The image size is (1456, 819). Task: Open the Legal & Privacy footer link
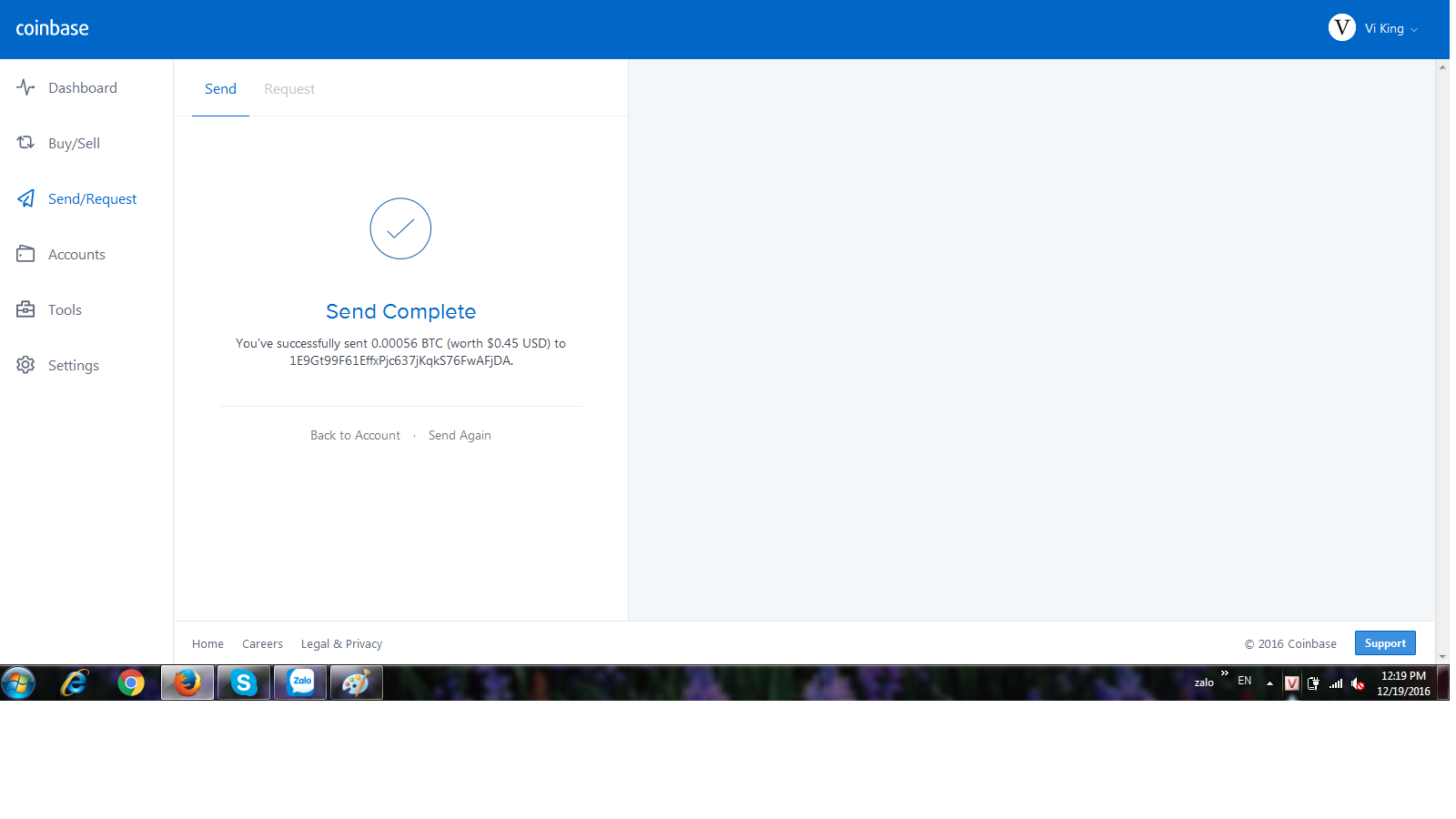point(341,643)
